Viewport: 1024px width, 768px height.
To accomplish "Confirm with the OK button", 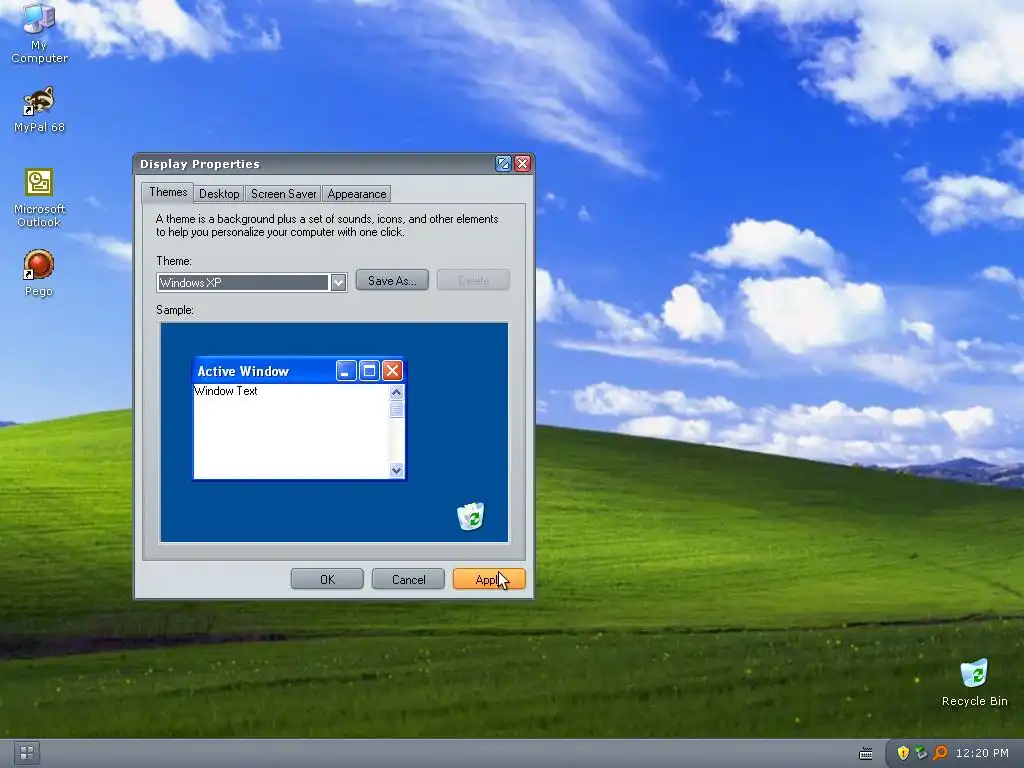I will tap(327, 579).
